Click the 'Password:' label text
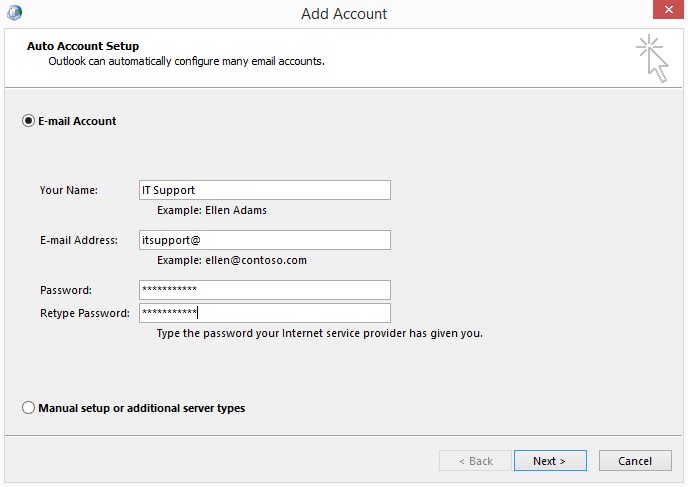688x487 pixels. 66,290
